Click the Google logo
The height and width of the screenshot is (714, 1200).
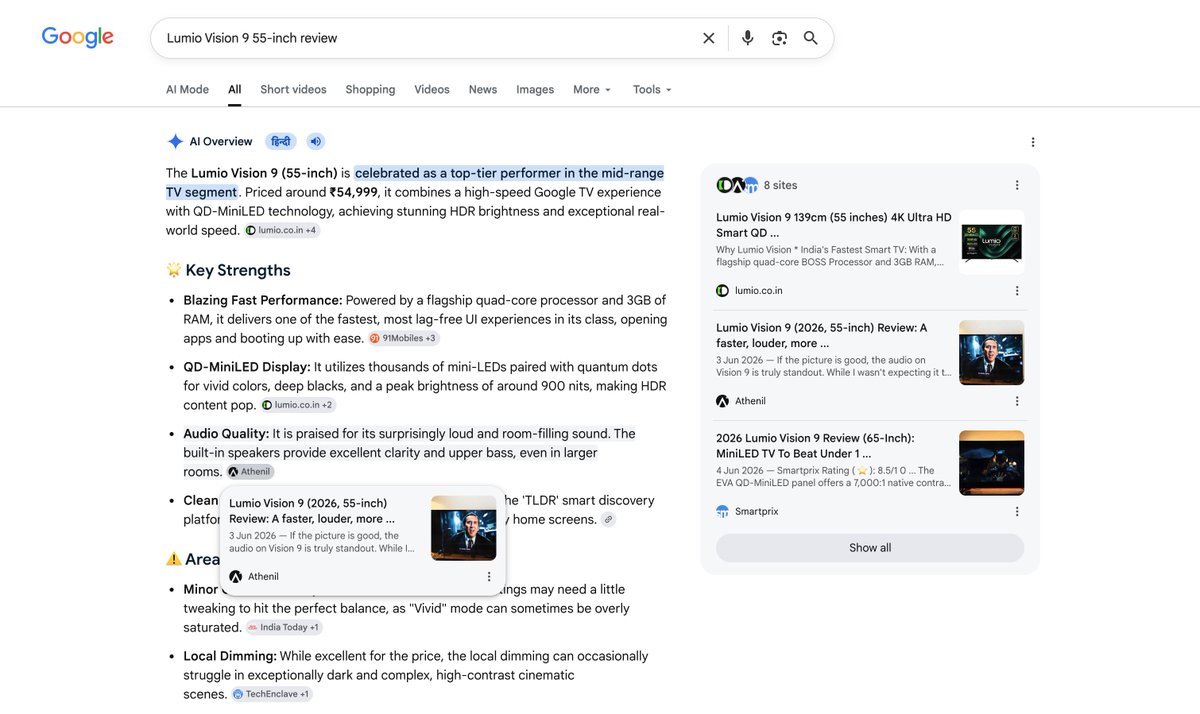pos(77,38)
